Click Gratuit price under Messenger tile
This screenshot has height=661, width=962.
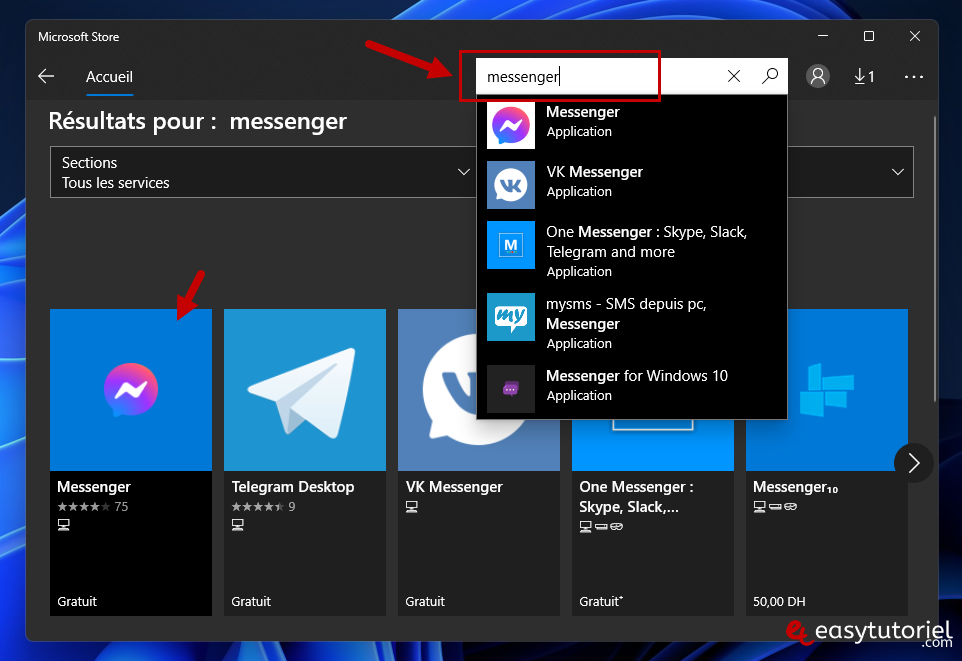pos(77,601)
